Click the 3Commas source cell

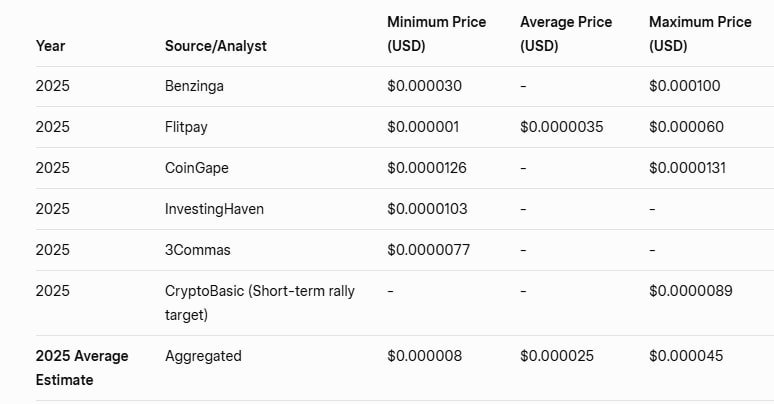[x=197, y=250]
